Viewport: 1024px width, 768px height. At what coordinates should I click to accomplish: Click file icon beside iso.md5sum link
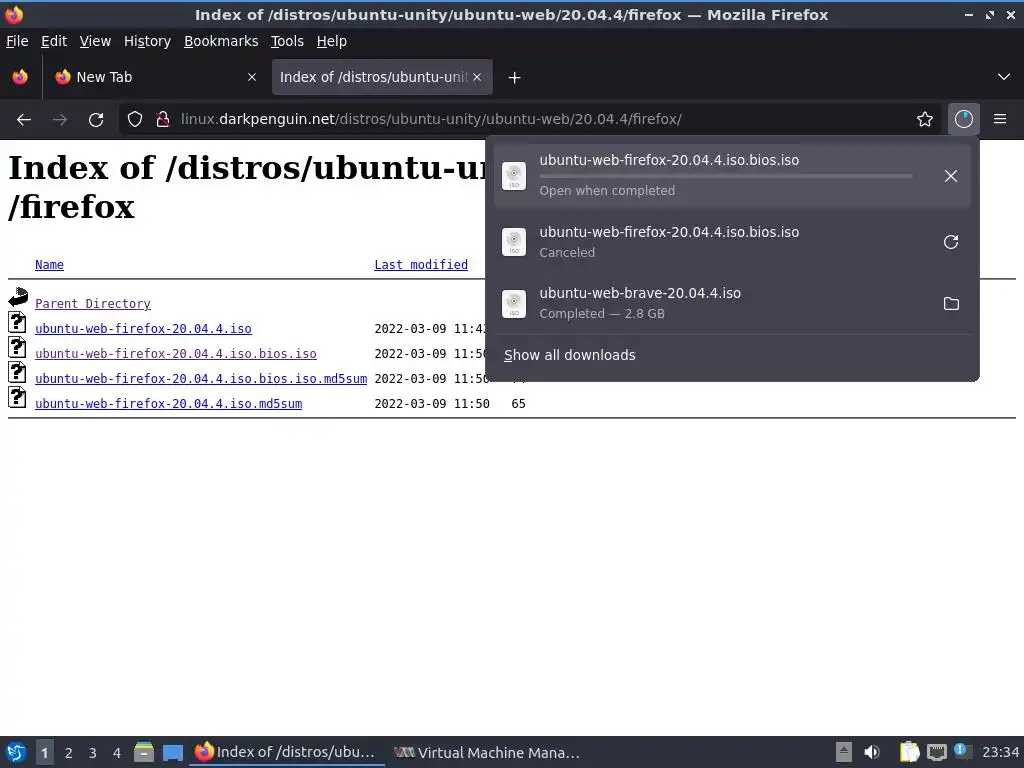(17, 398)
